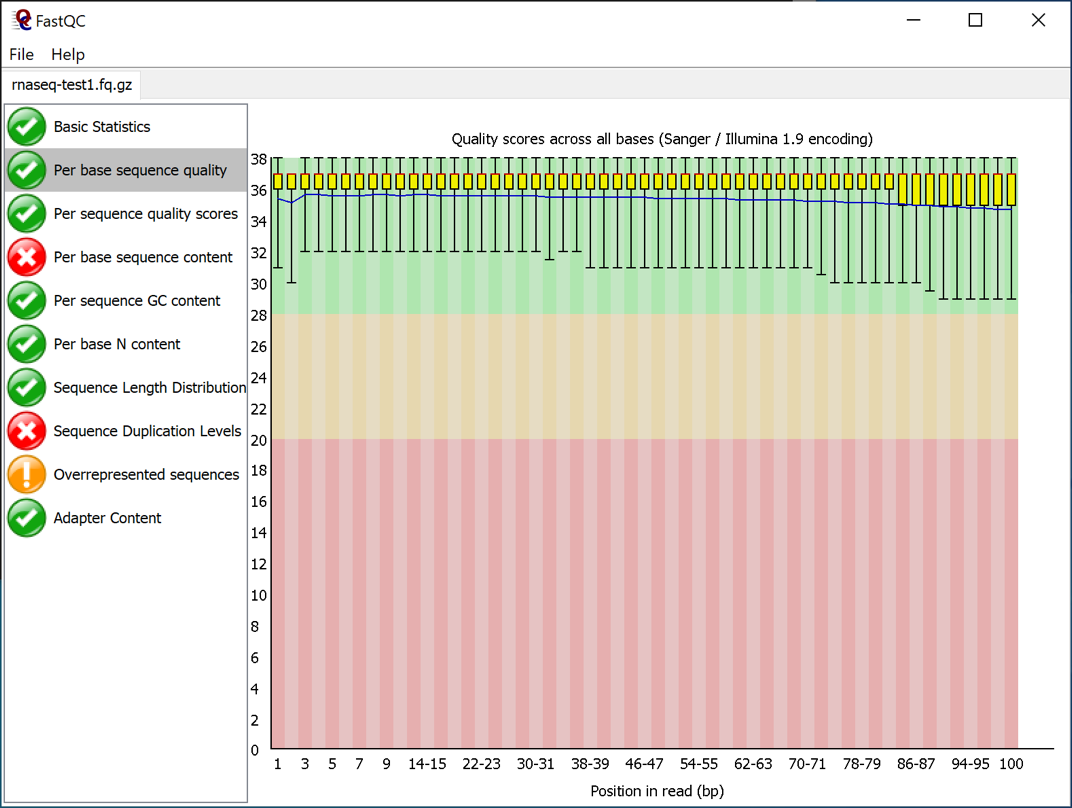Click the orange warning icon for Overrepresented sequences

(x=27, y=475)
